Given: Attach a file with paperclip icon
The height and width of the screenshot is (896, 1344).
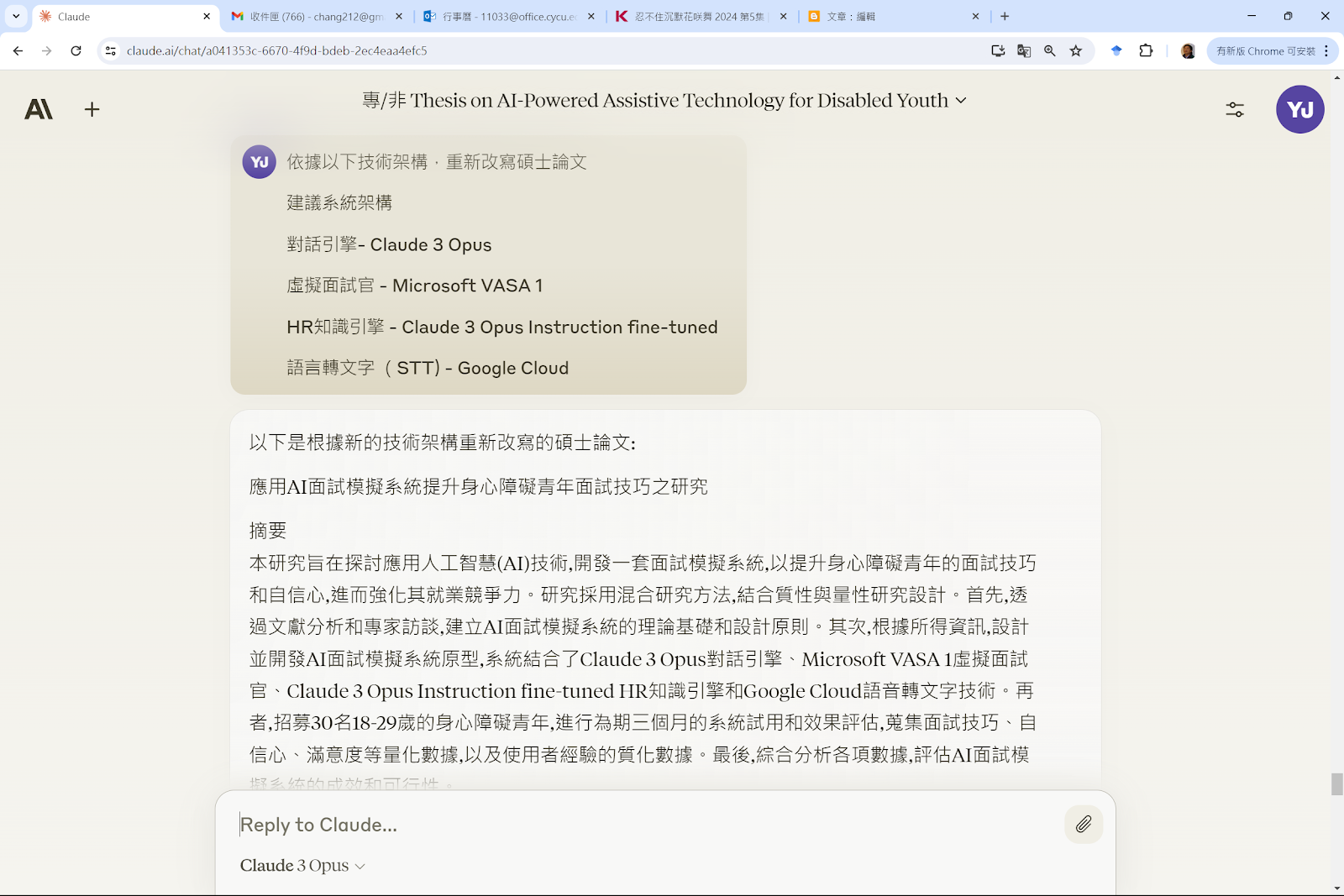Looking at the screenshot, I should (1084, 825).
